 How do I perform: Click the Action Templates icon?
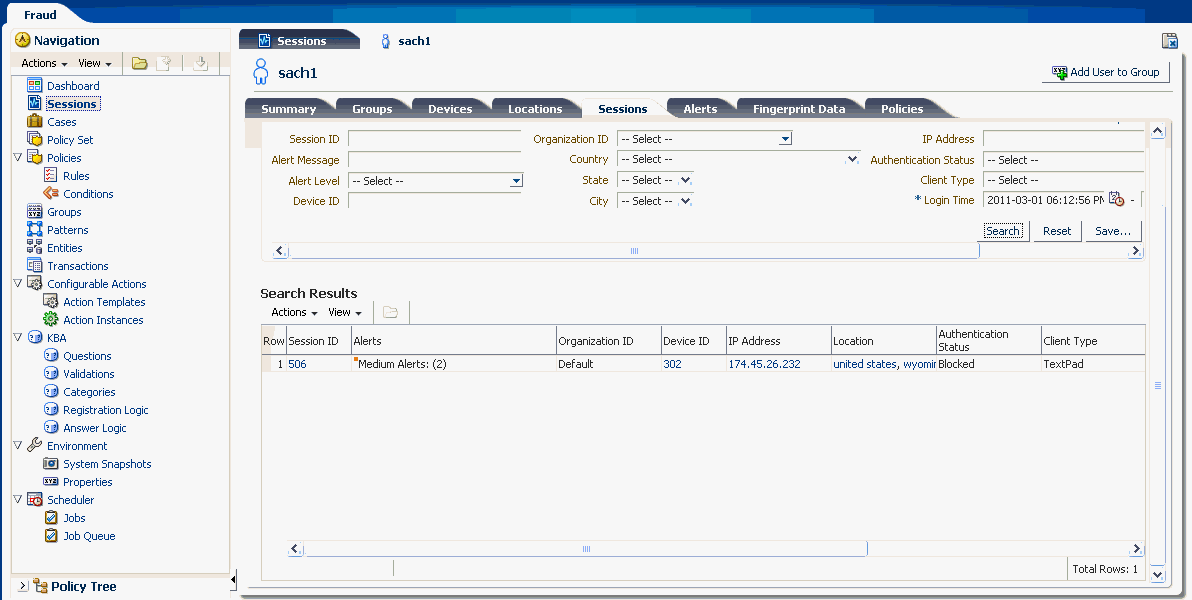[x=51, y=301]
